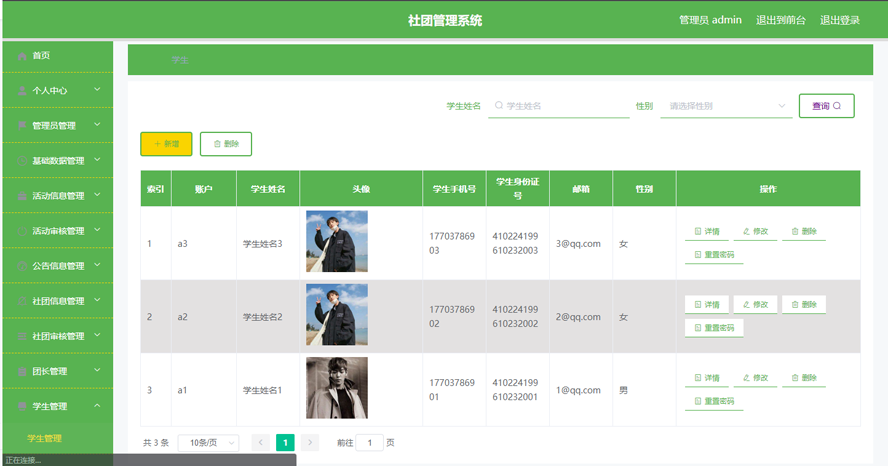
Task: Expand 基础数据管理 menu chevron
Action: (x=97, y=160)
